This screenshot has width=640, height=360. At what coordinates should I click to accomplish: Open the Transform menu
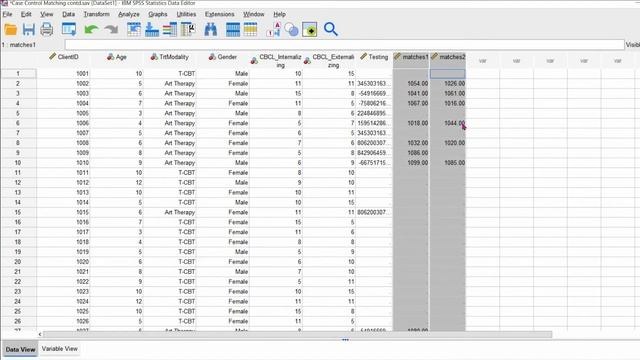[x=96, y=14]
